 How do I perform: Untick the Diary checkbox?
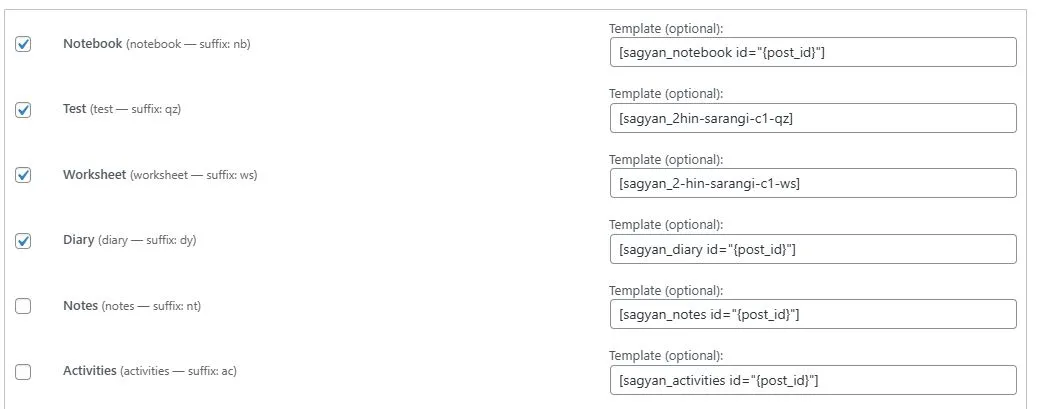tap(23, 241)
